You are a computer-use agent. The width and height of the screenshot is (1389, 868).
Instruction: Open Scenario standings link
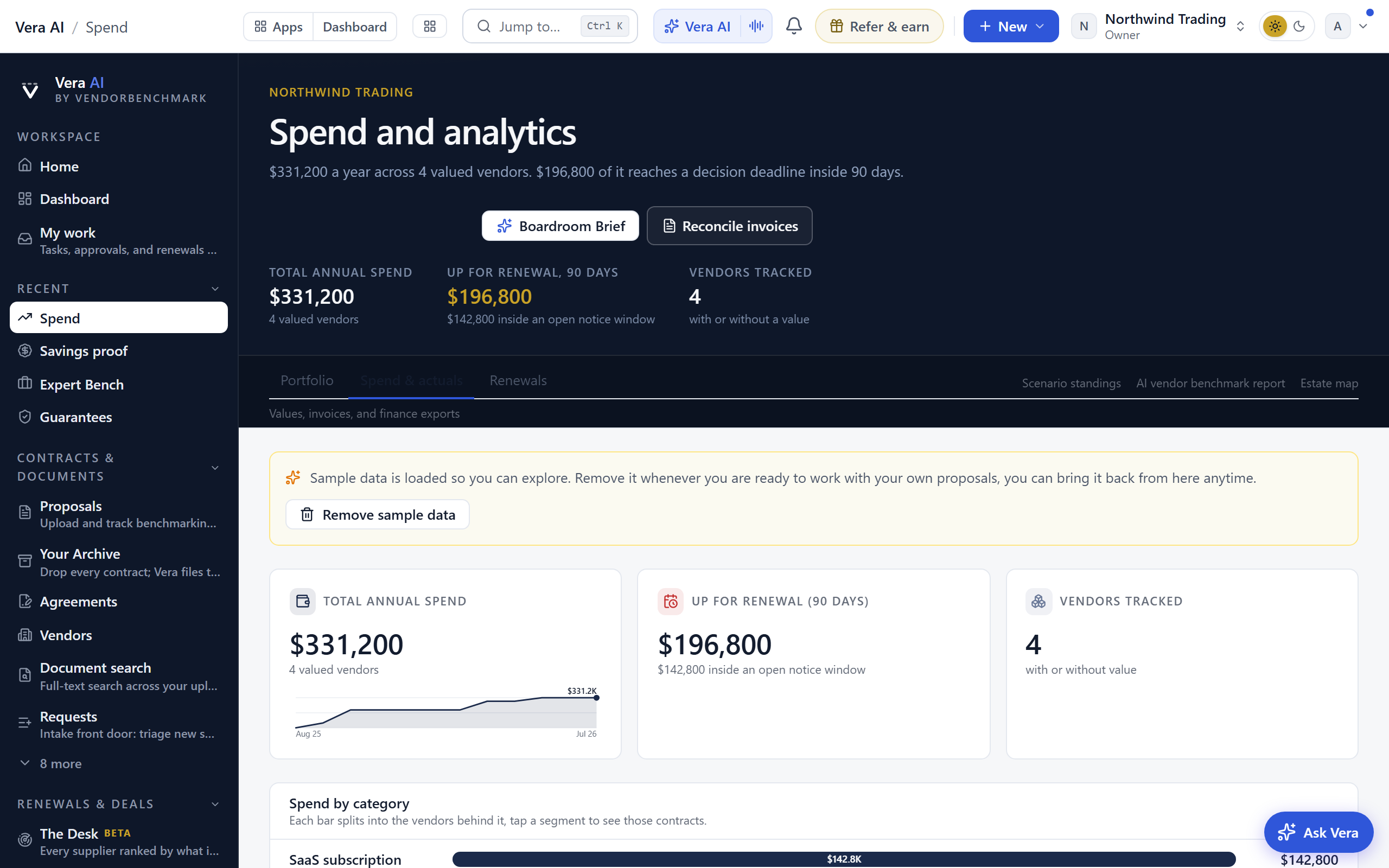pyautogui.click(x=1071, y=383)
